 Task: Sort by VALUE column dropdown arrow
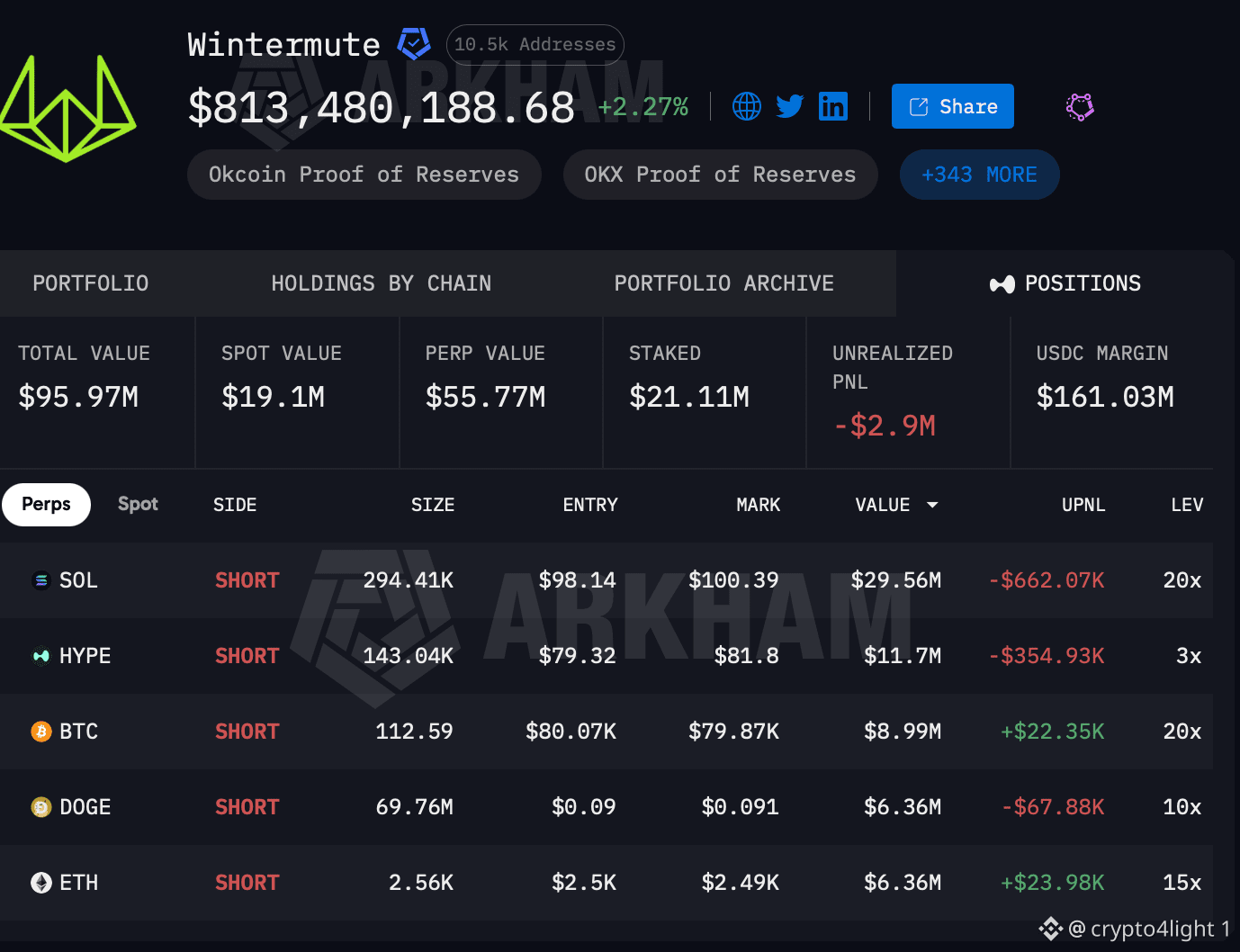coord(932,505)
